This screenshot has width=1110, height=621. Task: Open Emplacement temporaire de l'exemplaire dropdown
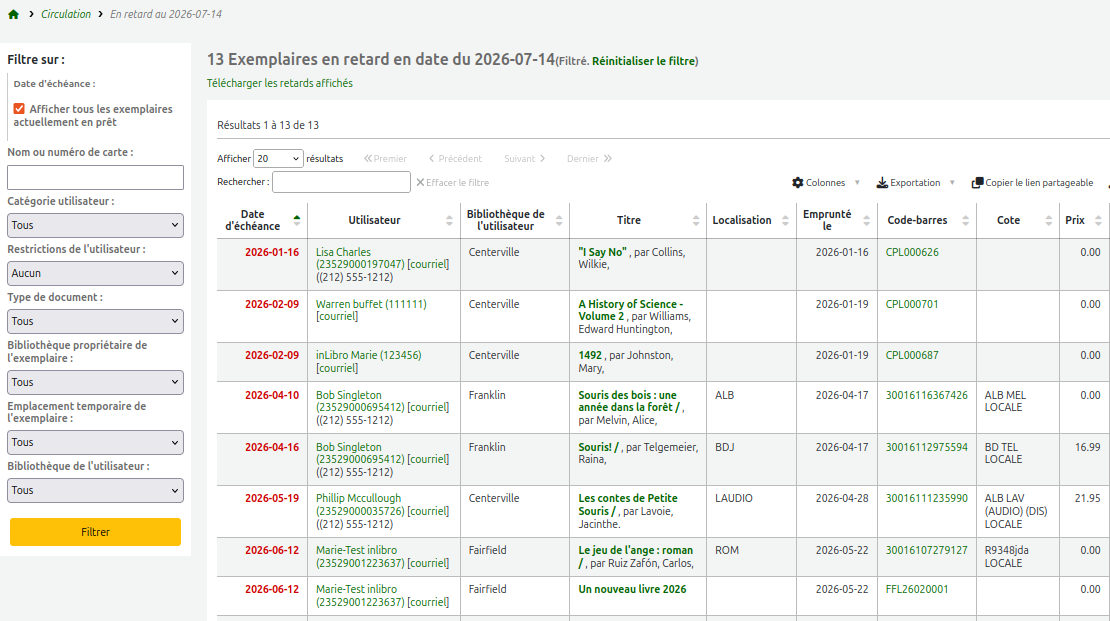pos(96,443)
